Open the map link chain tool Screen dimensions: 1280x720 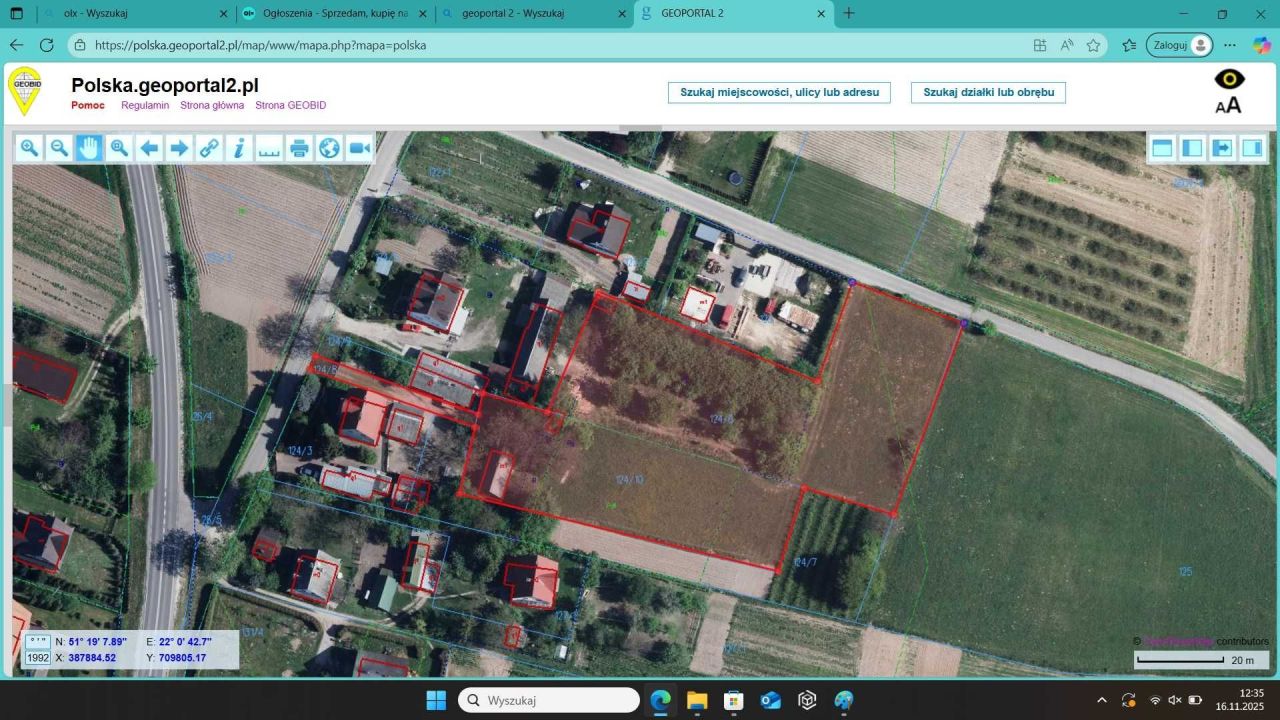pyautogui.click(x=209, y=149)
